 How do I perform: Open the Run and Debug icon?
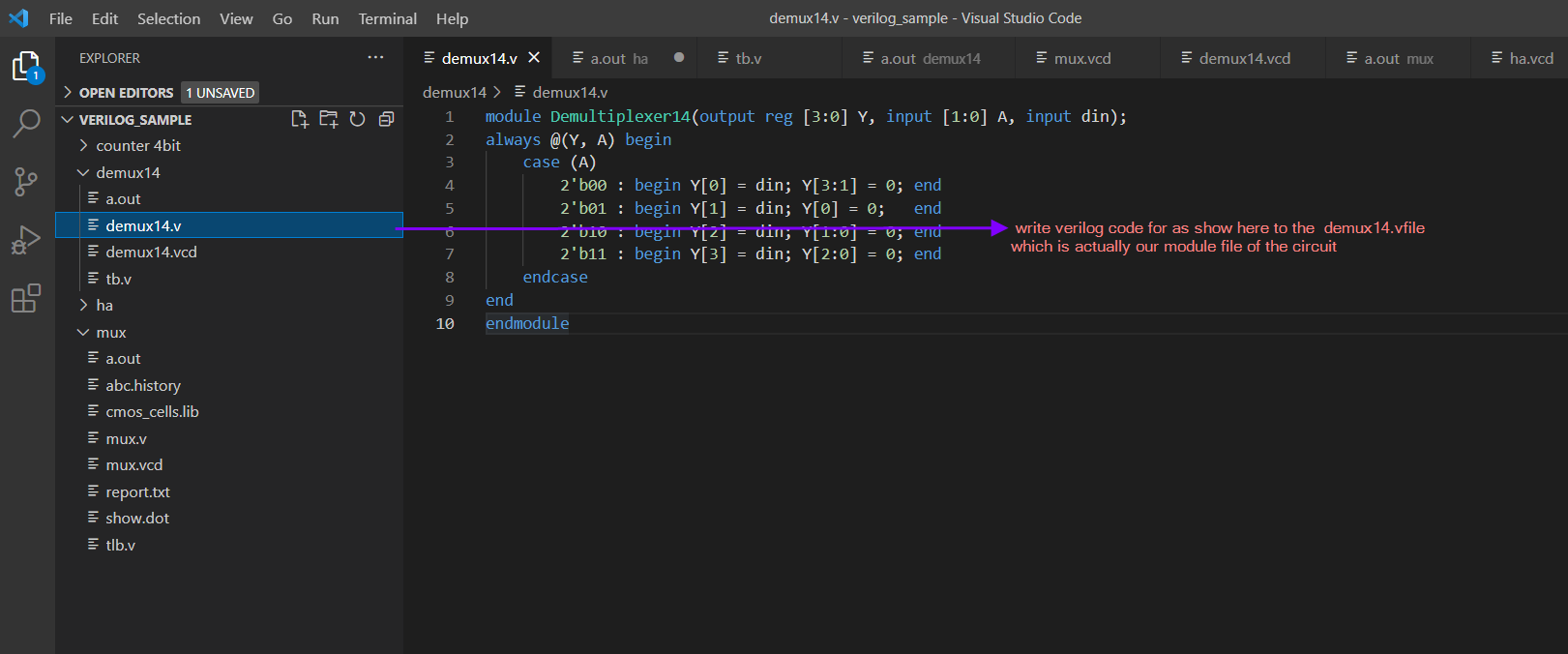pyautogui.click(x=26, y=239)
